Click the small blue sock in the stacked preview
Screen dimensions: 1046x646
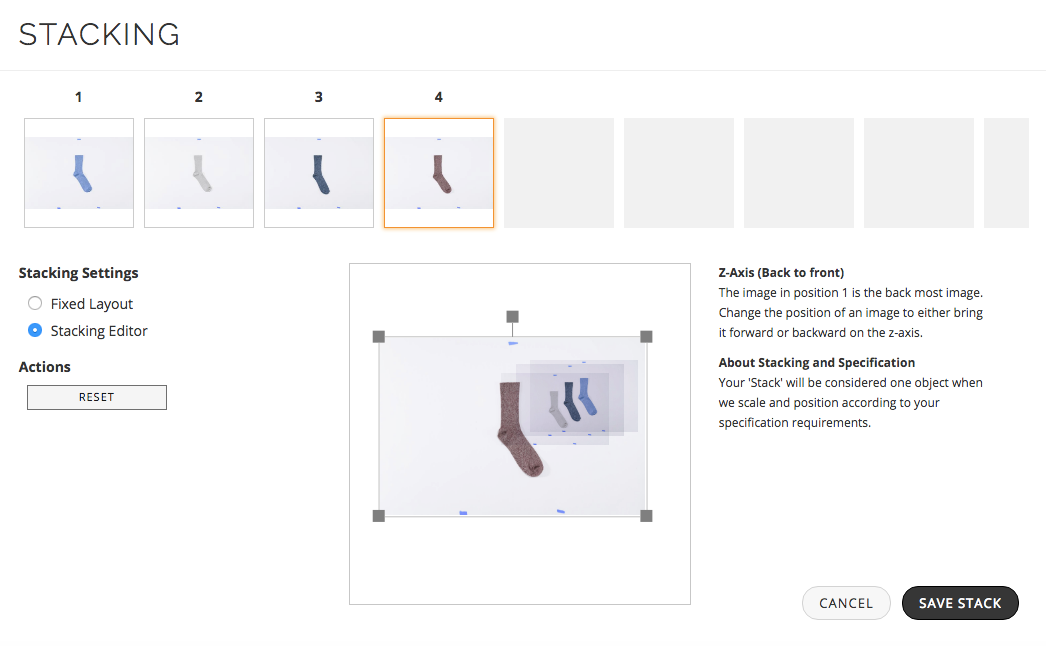point(586,396)
